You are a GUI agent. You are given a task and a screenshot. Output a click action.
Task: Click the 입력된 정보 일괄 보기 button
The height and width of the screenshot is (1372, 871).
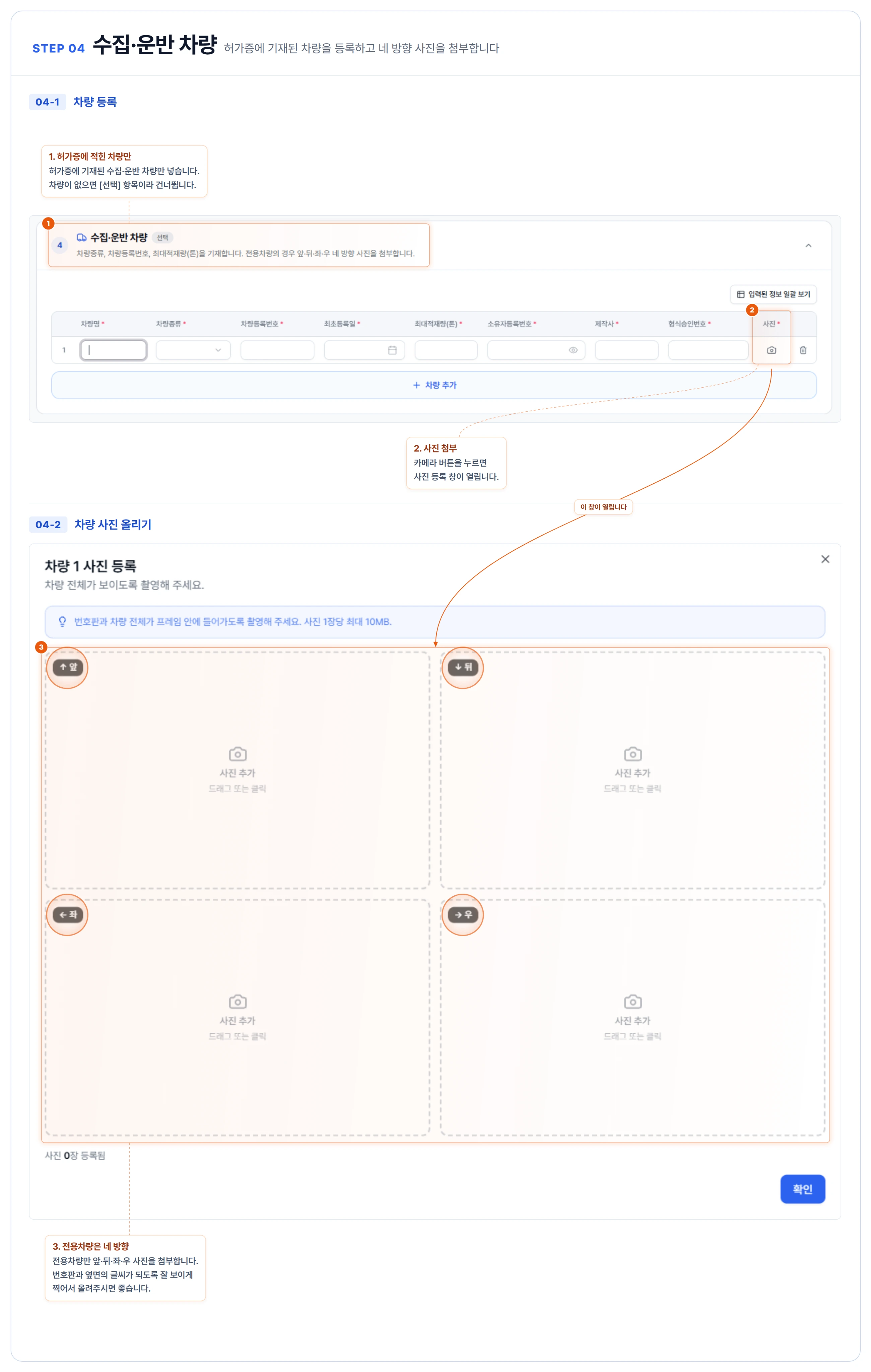pyautogui.click(x=773, y=294)
